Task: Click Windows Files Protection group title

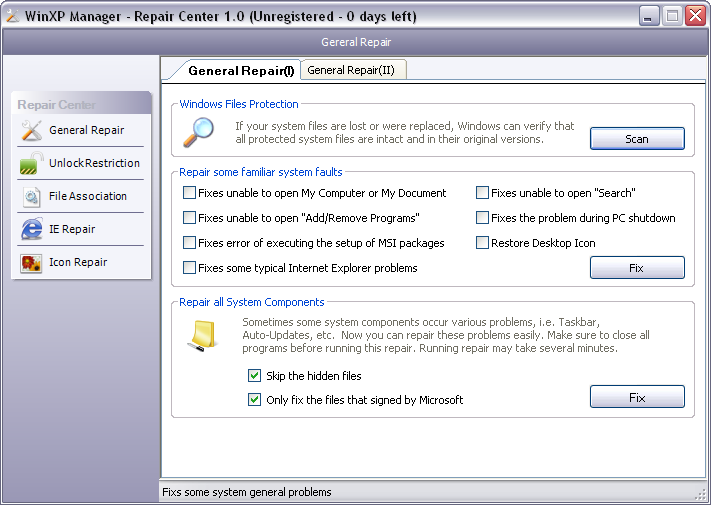Action: [x=239, y=104]
